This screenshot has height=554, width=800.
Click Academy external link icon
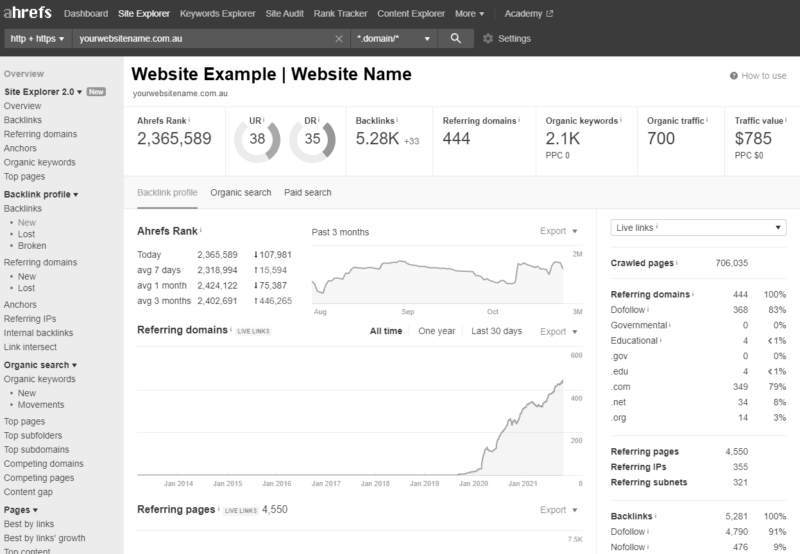[549, 14]
